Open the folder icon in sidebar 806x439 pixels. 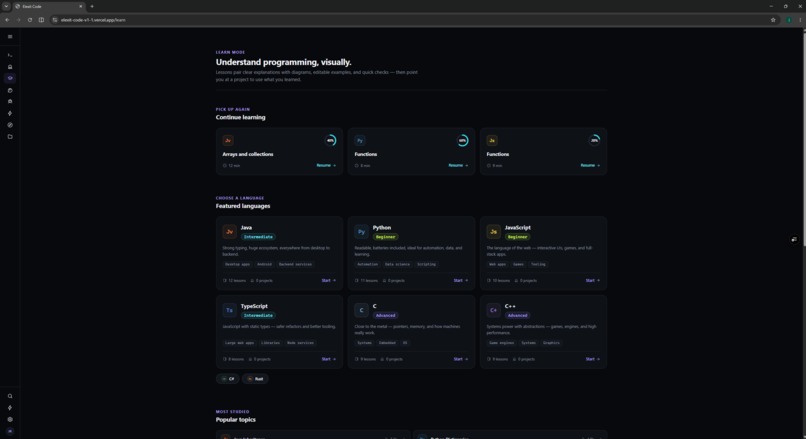[x=10, y=137]
